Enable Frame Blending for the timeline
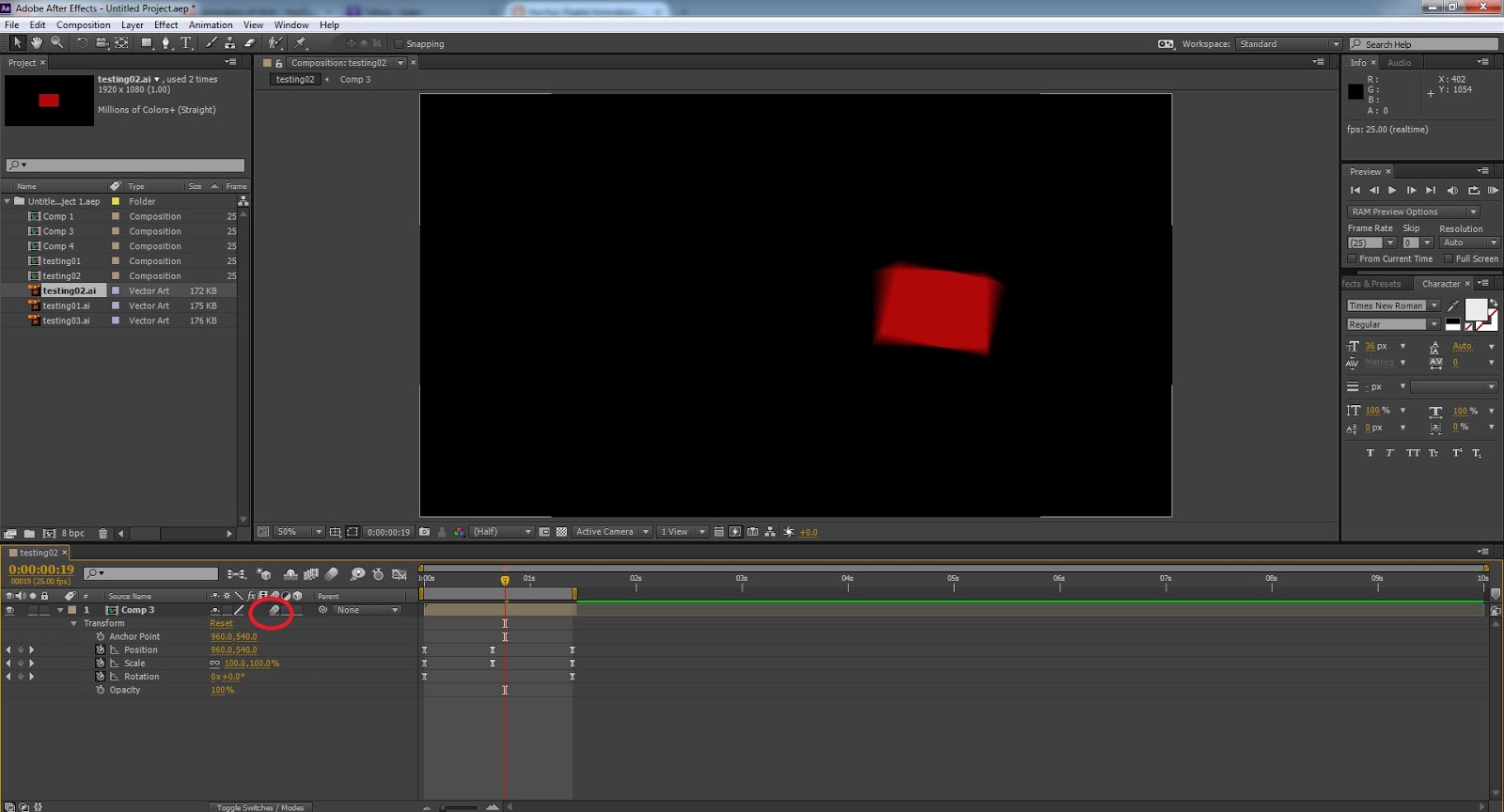Screen dimensions: 1504x812 coord(310,573)
